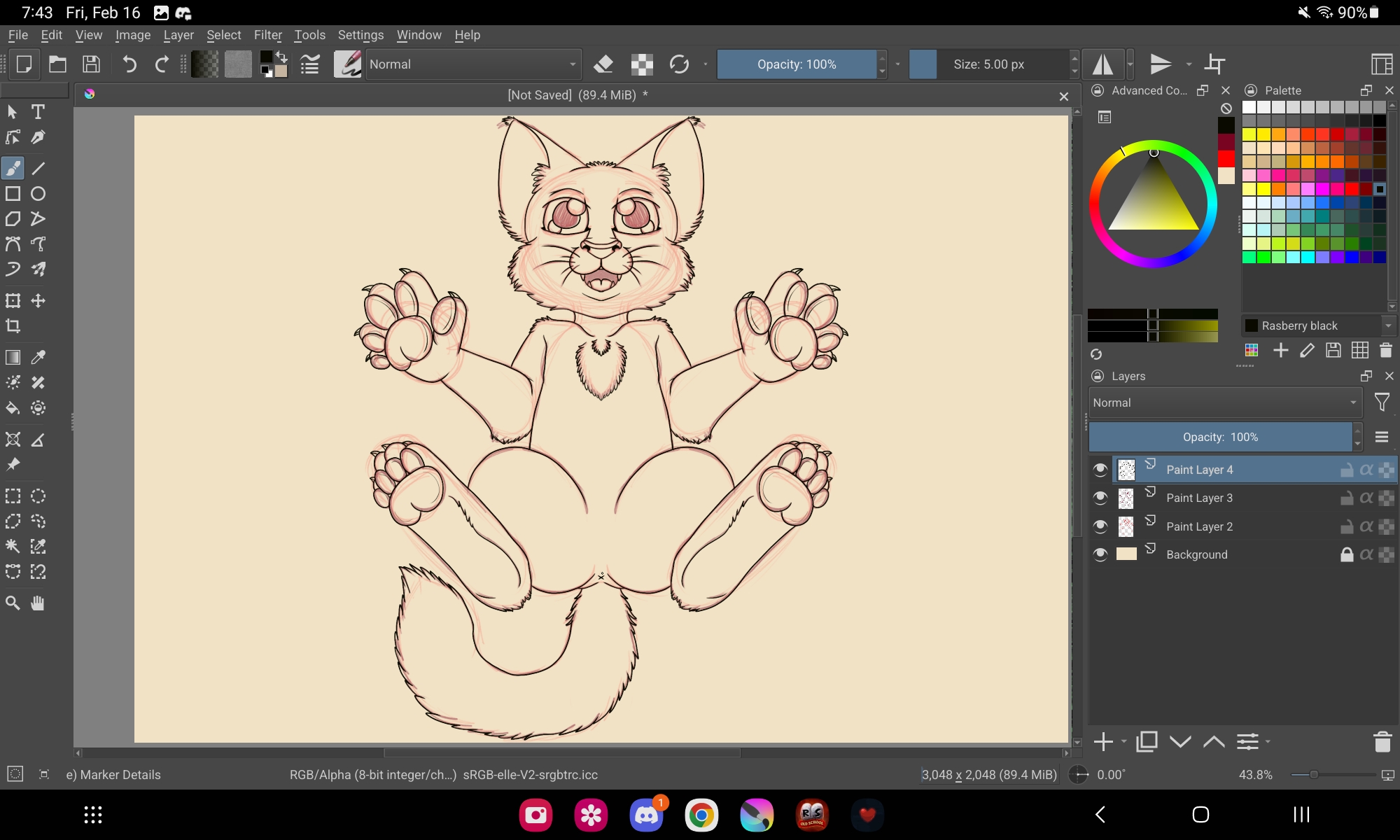Hide Paint Layer 2 visibility
This screenshot has width=1400, height=840.
(1100, 526)
